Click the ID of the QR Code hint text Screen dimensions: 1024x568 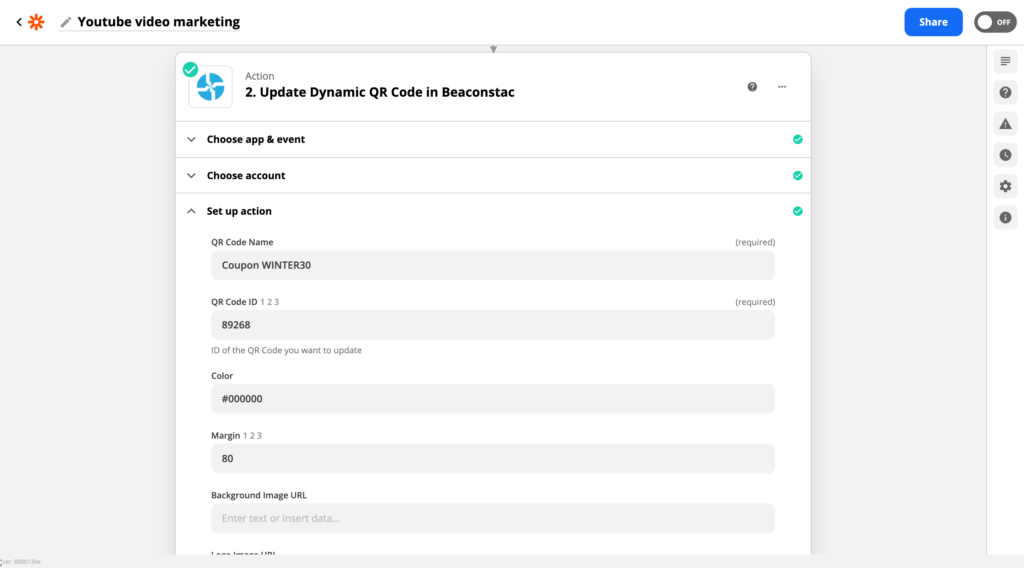pos(286,351)
